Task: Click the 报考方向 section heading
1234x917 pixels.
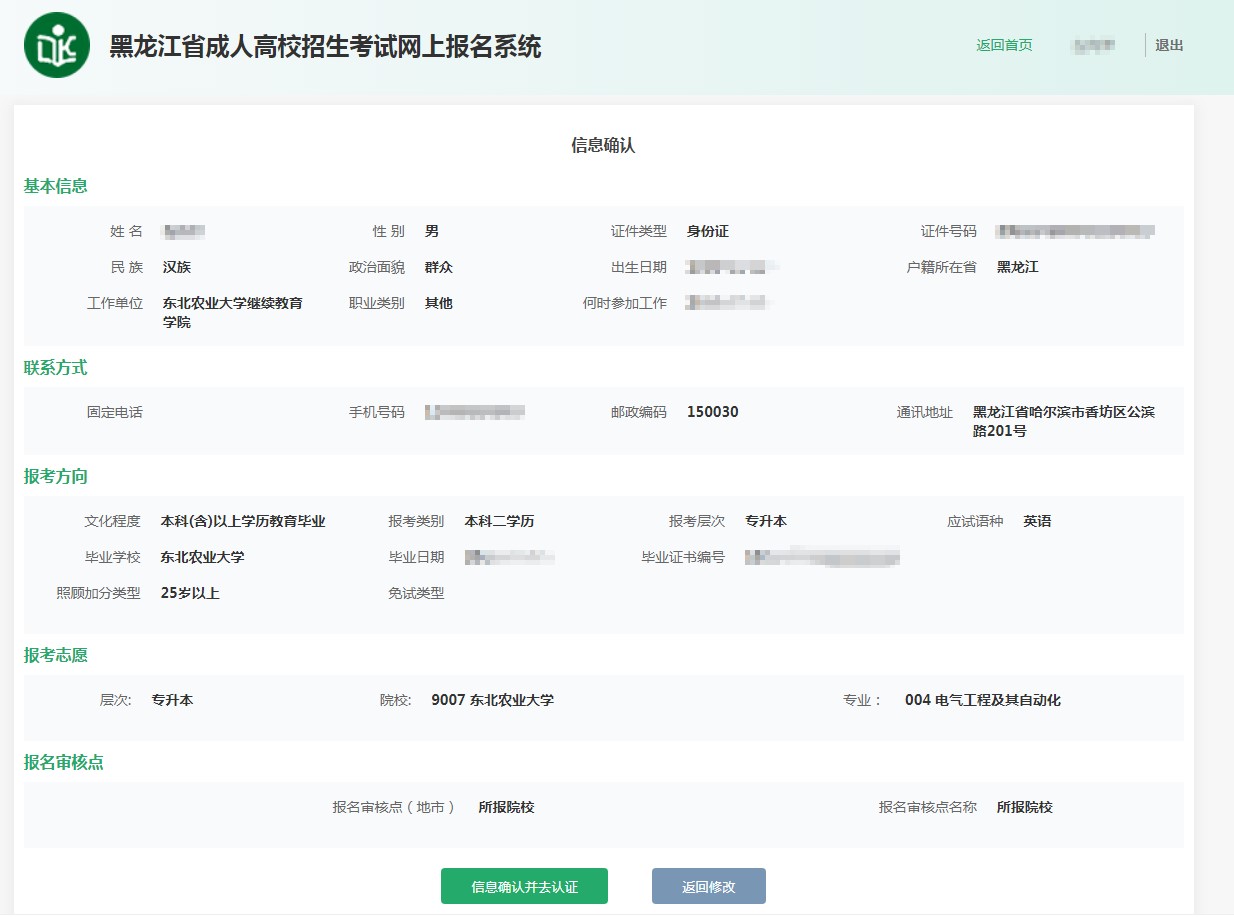Action: [56, 477]
